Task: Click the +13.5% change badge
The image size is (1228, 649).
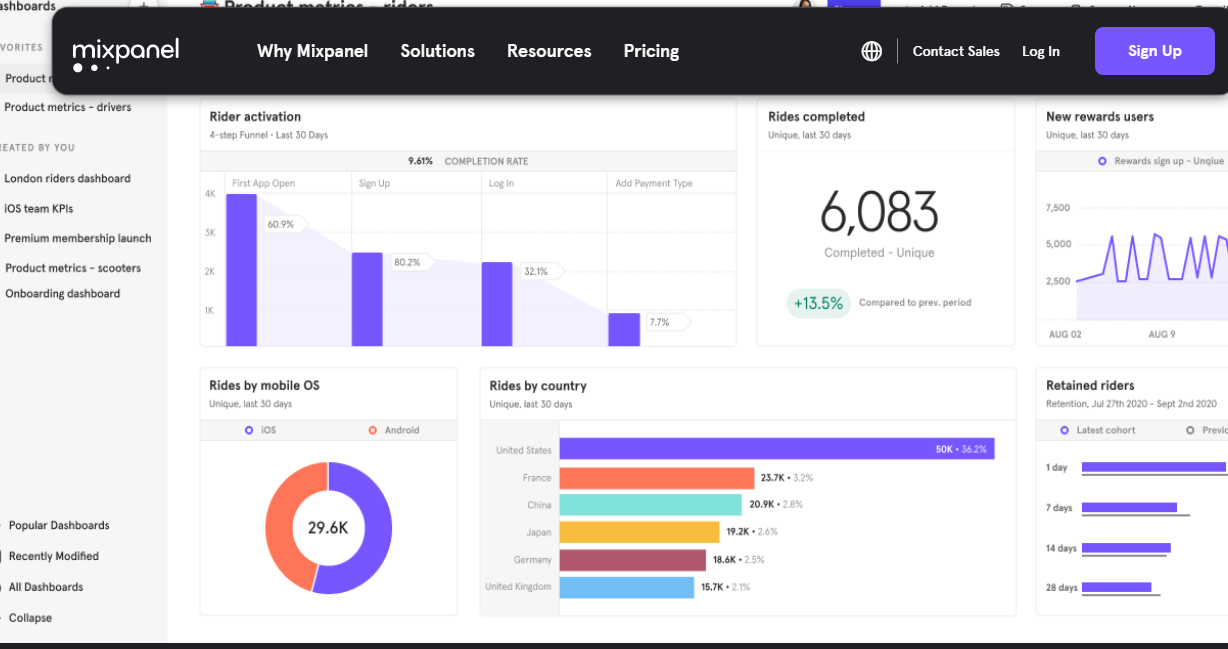Action: [818, 303]
